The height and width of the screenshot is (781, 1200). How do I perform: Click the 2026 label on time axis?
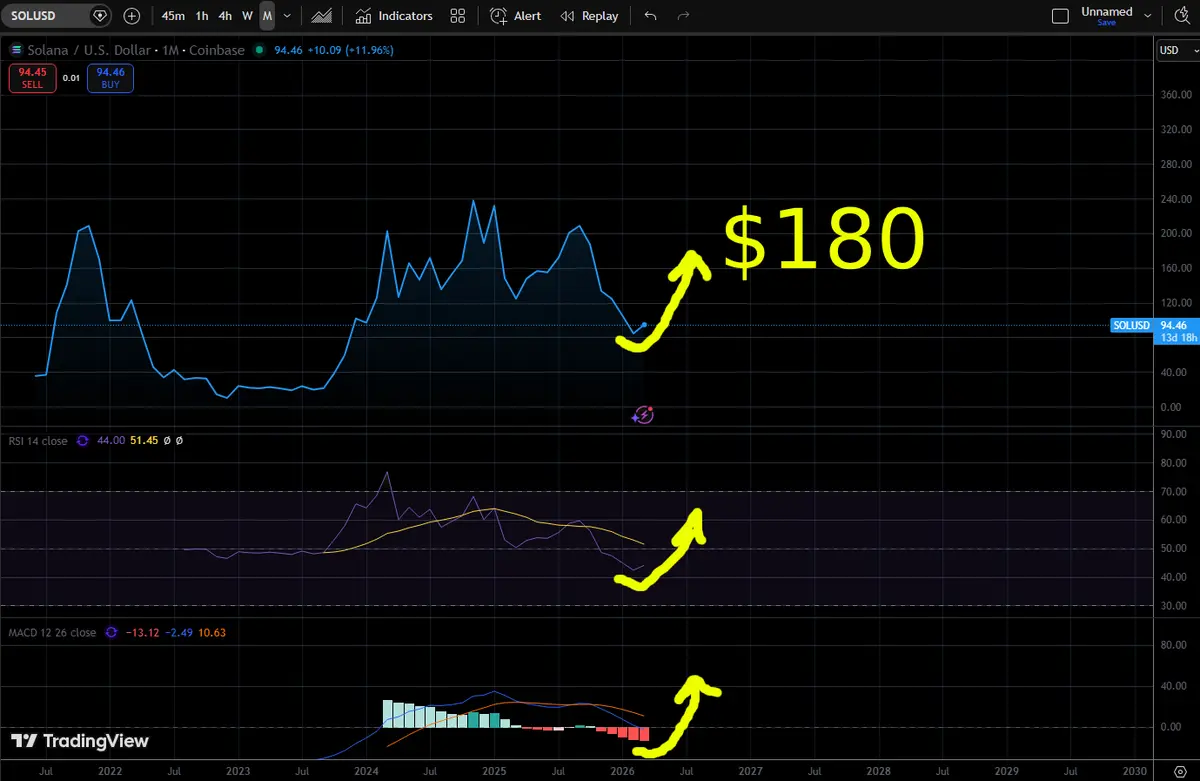tap(622, 771)
